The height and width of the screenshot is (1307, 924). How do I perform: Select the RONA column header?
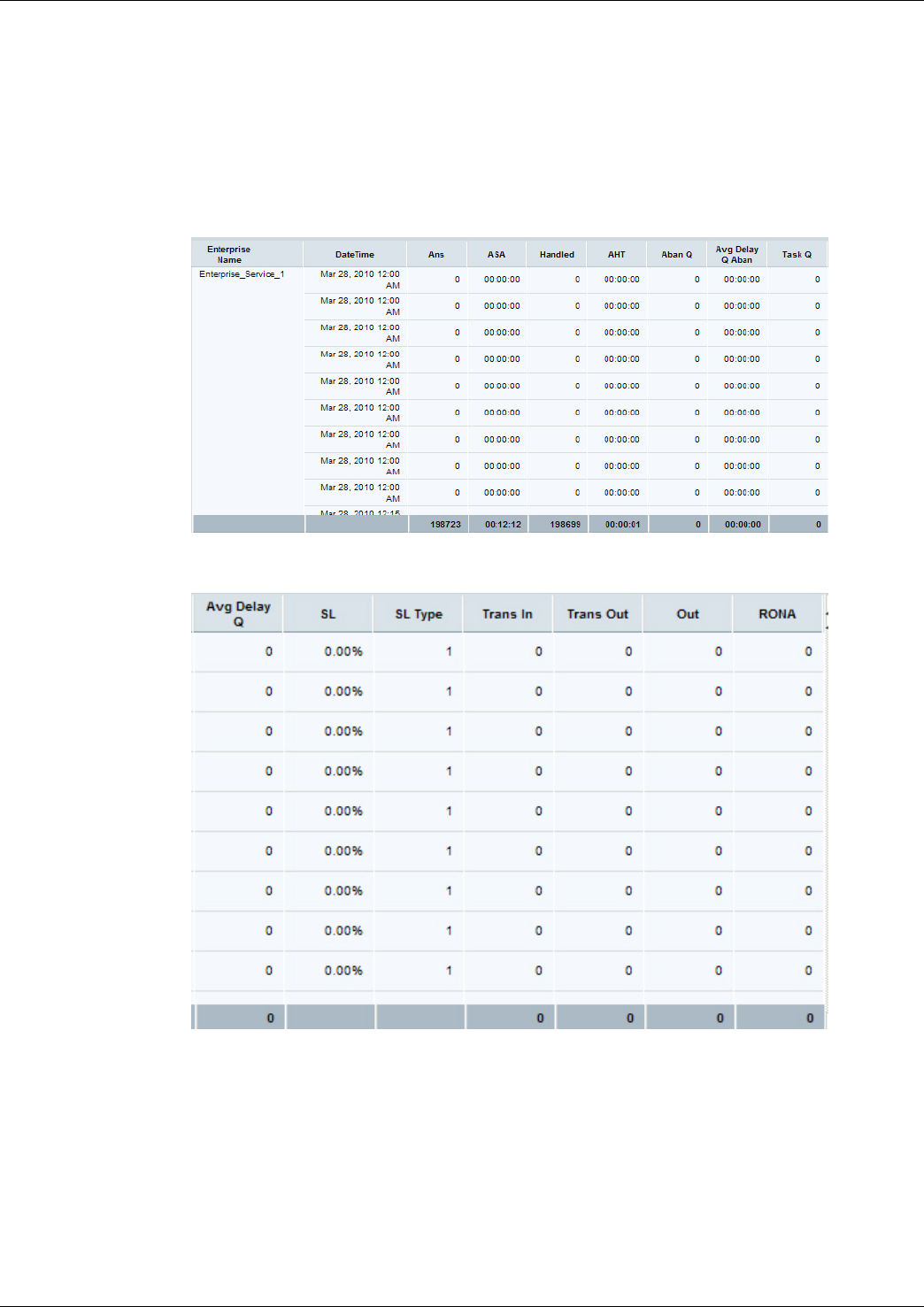[x=777, y=613]
